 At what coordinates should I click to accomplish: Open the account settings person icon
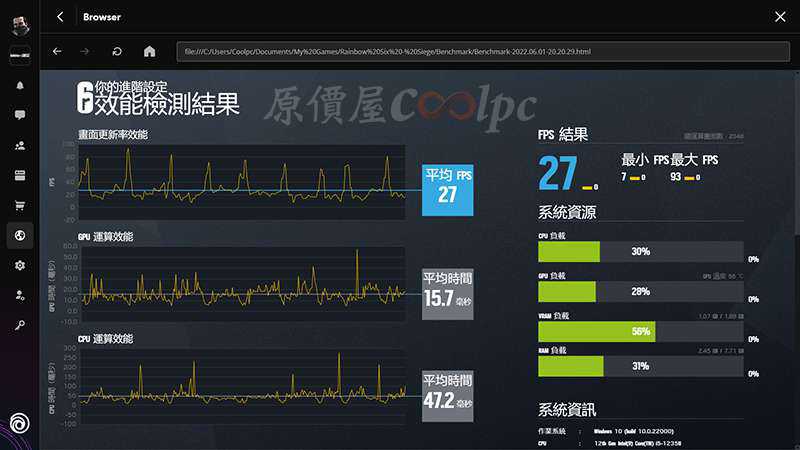(x=20, y=295)
